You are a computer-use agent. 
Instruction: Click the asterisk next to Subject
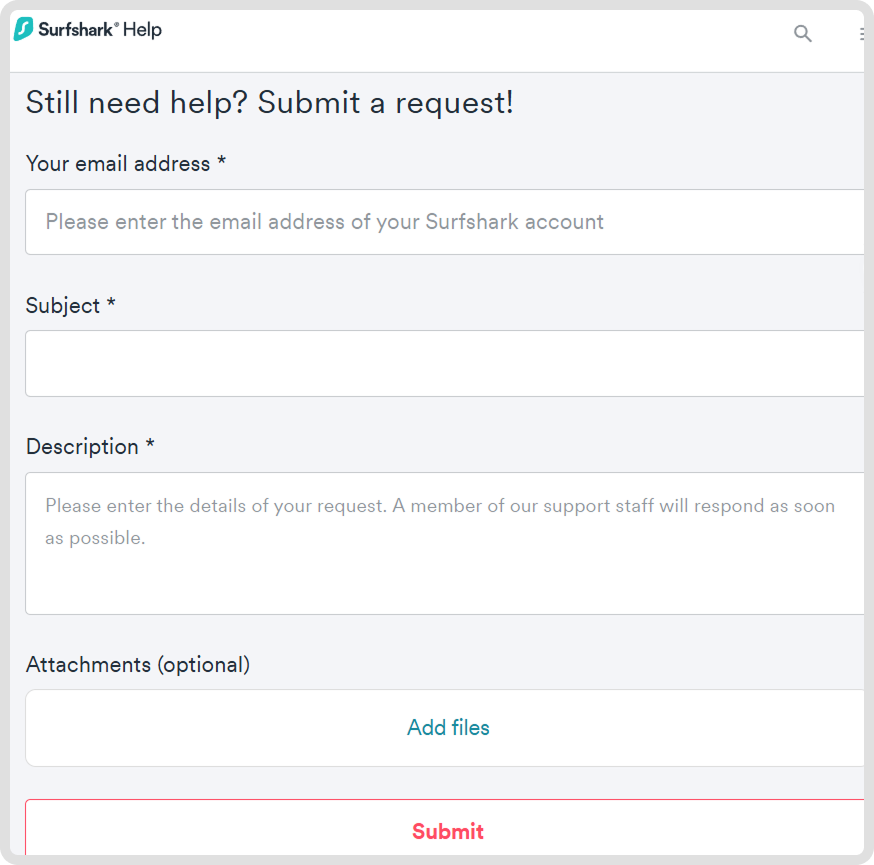pyautogui.click(x=112, y=304)
